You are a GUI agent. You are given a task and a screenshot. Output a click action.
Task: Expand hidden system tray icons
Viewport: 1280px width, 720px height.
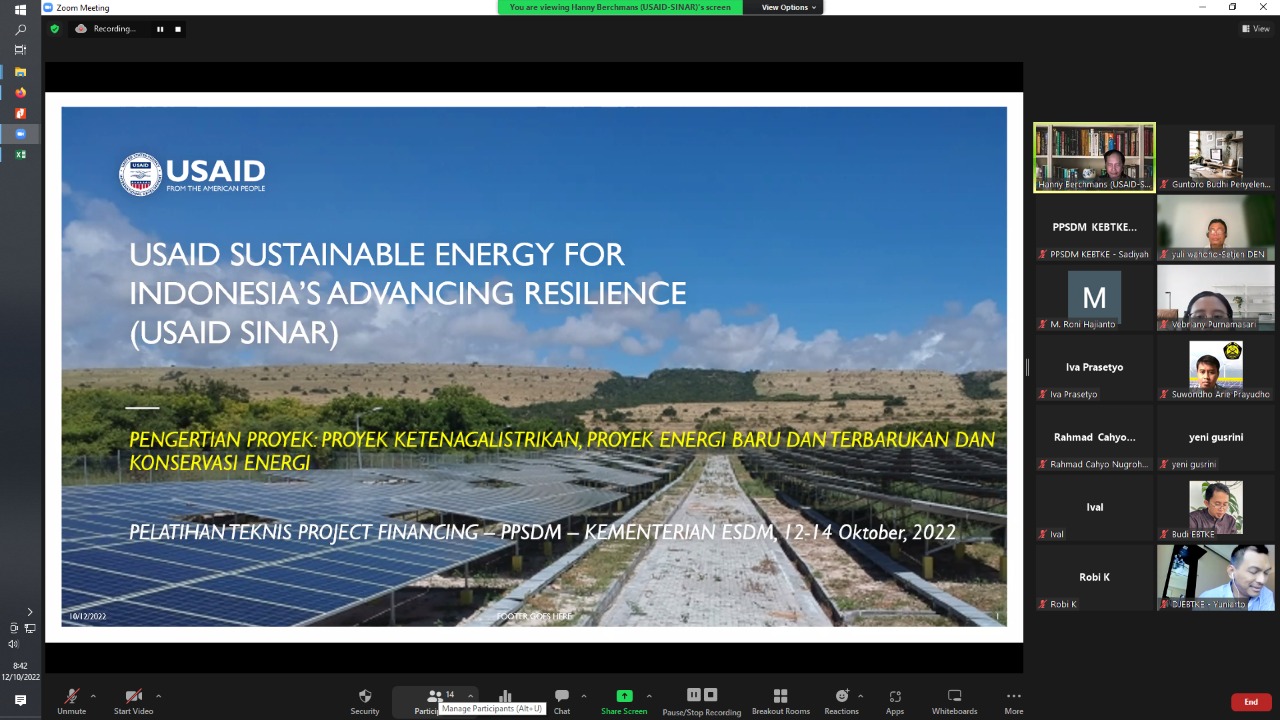29,612
